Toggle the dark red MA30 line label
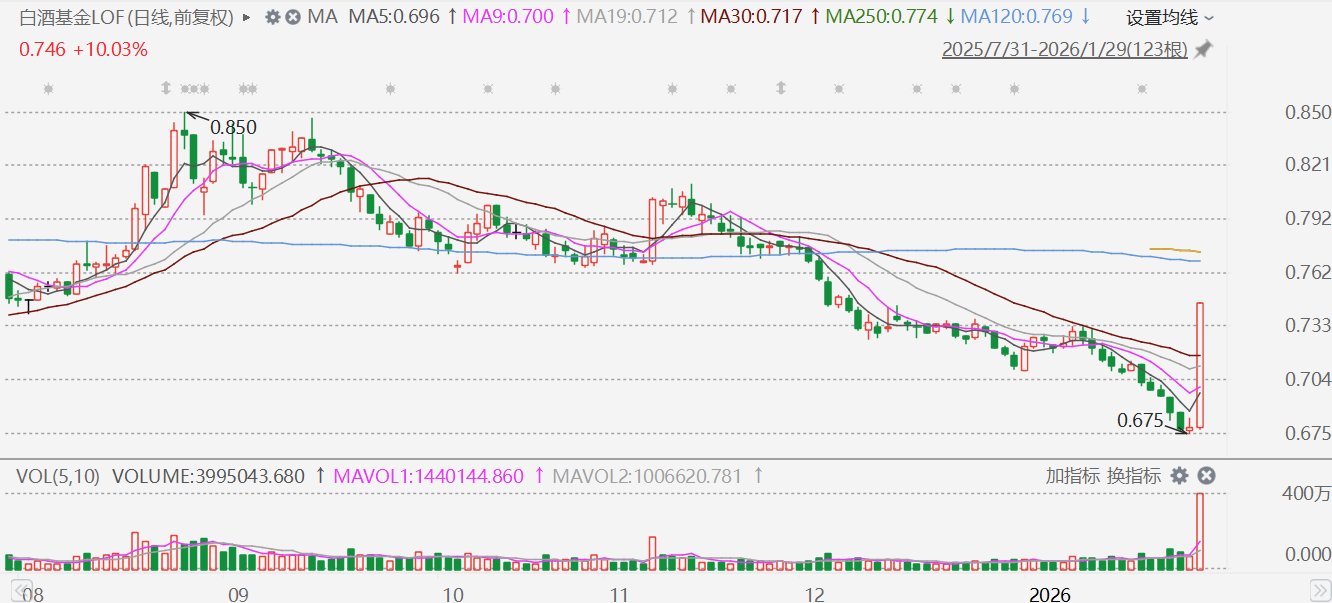Viewport: 1332px width, 603px height. pyautogui.click(x=755, y=17)
